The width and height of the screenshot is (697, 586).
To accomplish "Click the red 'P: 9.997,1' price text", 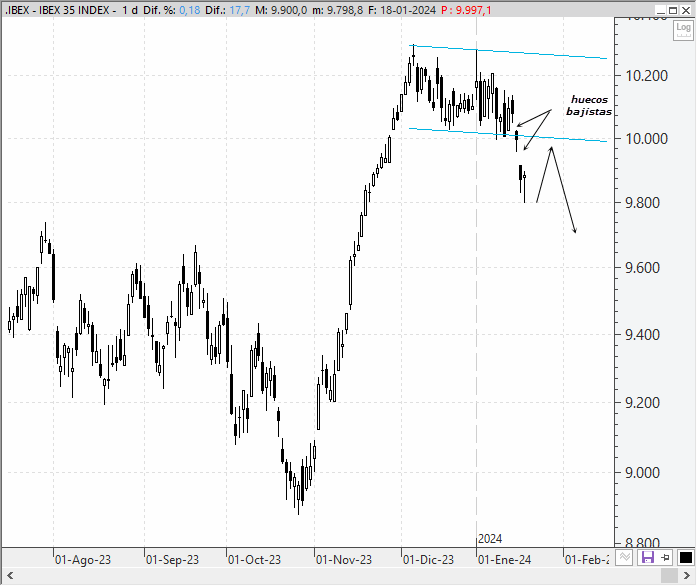I will click(x=466, y=10).
